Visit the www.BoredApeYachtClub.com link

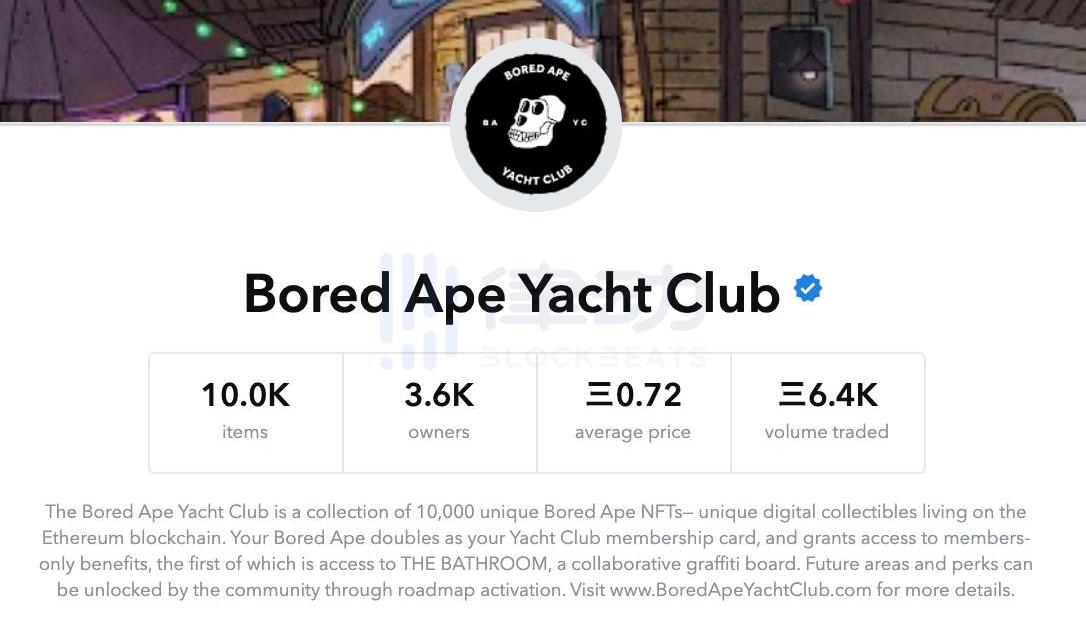tap(741, 590)
